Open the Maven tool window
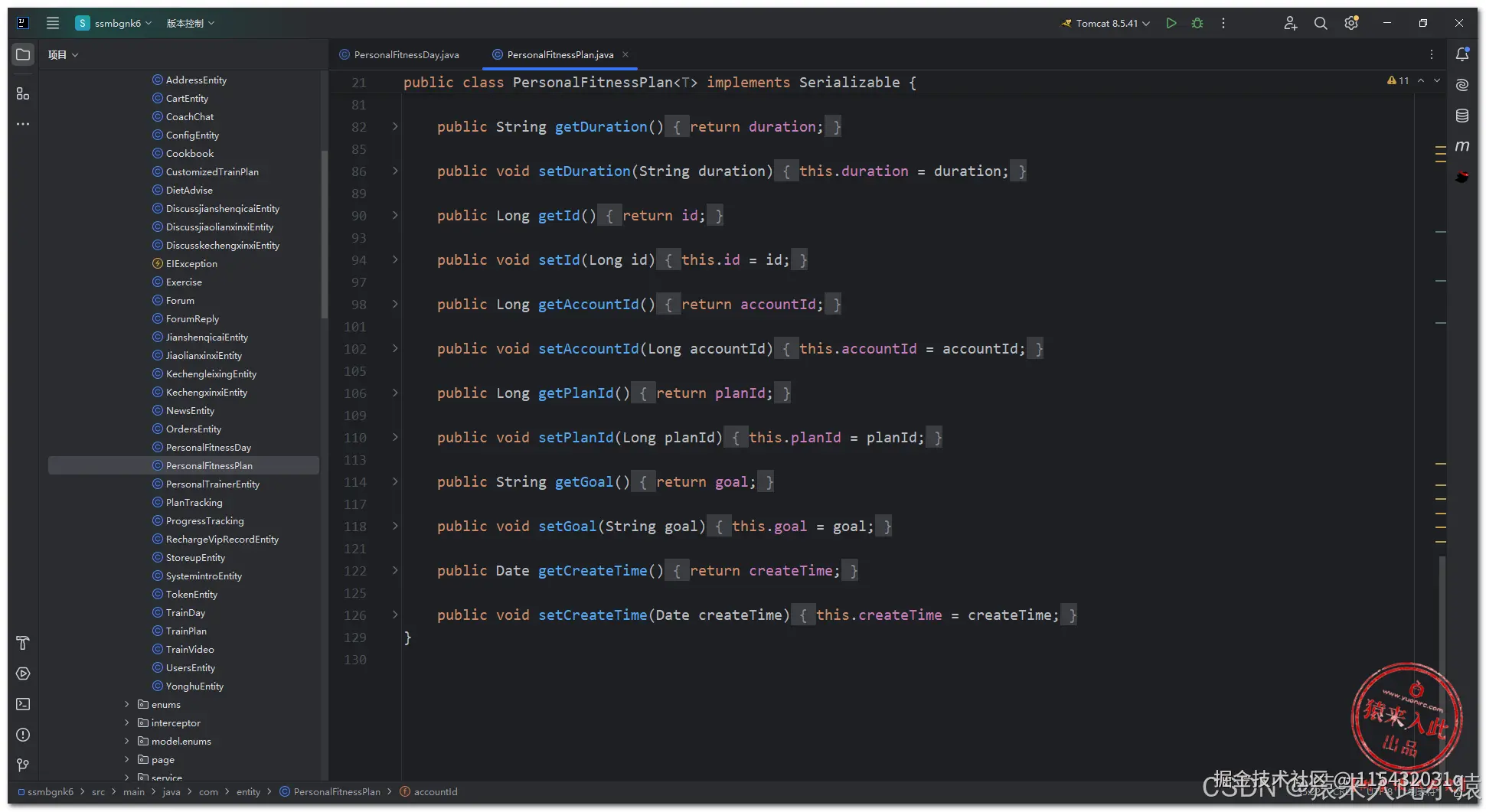 (1462, 145)
